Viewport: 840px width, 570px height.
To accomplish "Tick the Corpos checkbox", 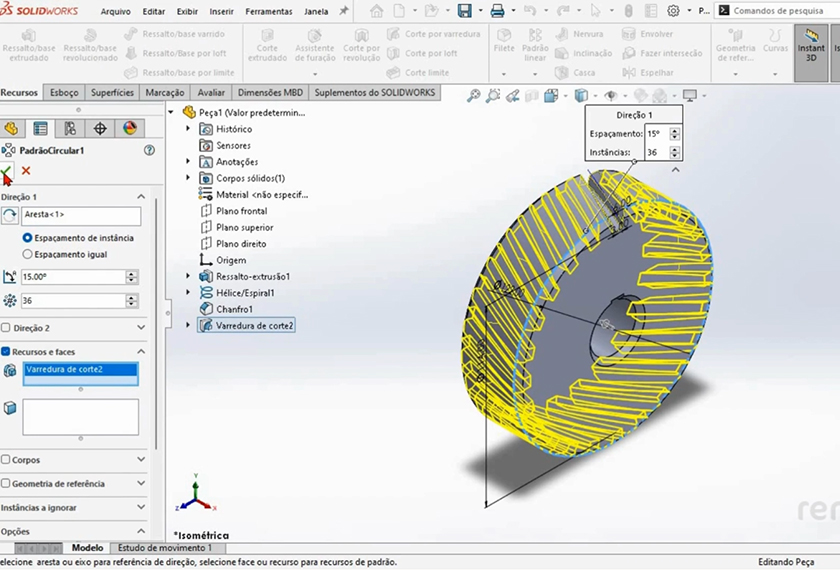I will (6, 460).
